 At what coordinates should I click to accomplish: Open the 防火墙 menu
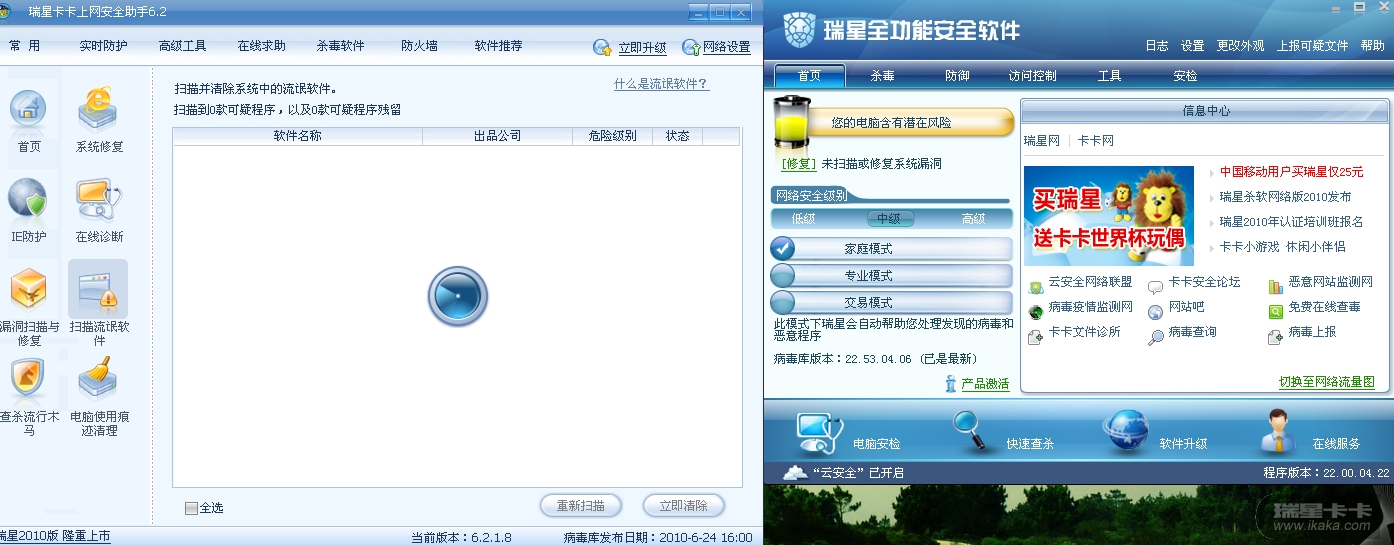click(x=420, y=46)
